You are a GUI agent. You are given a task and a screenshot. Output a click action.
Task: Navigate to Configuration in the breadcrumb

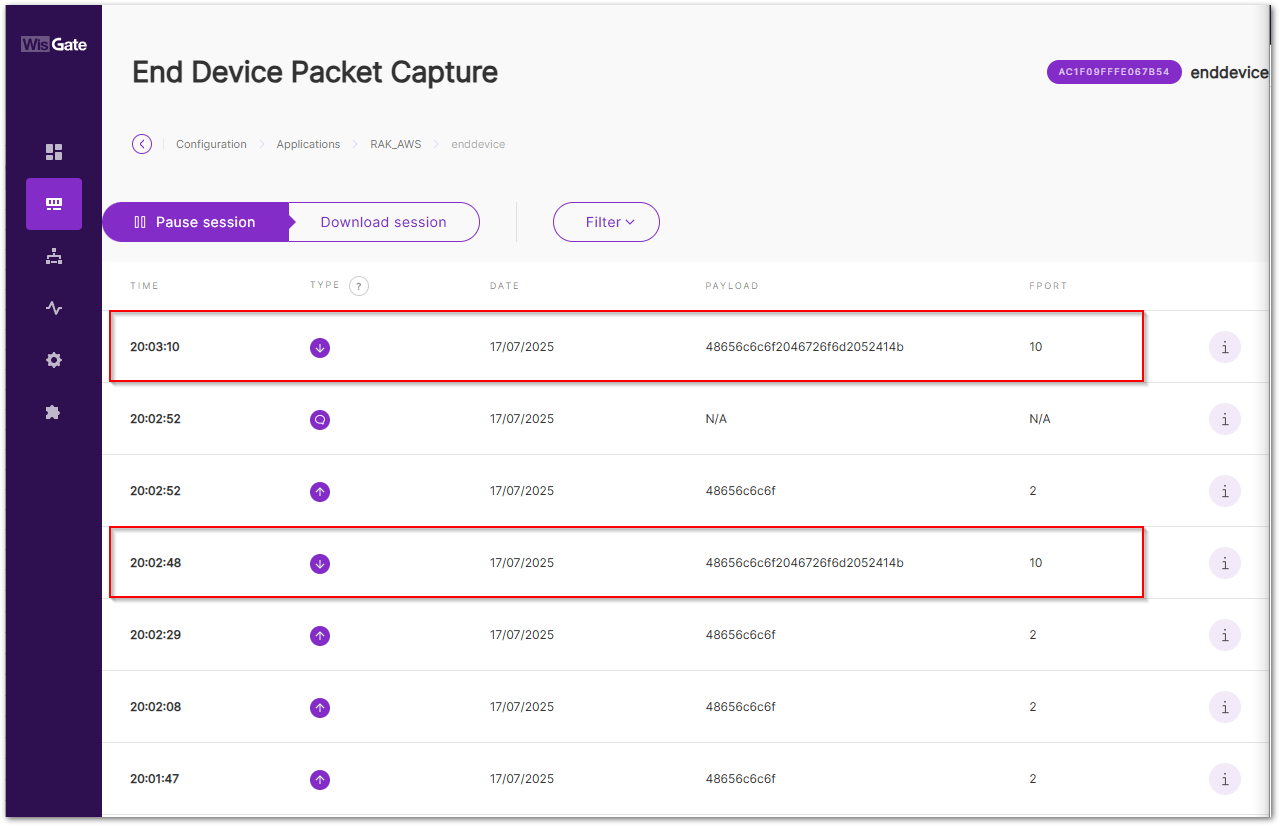coord(211,144)
